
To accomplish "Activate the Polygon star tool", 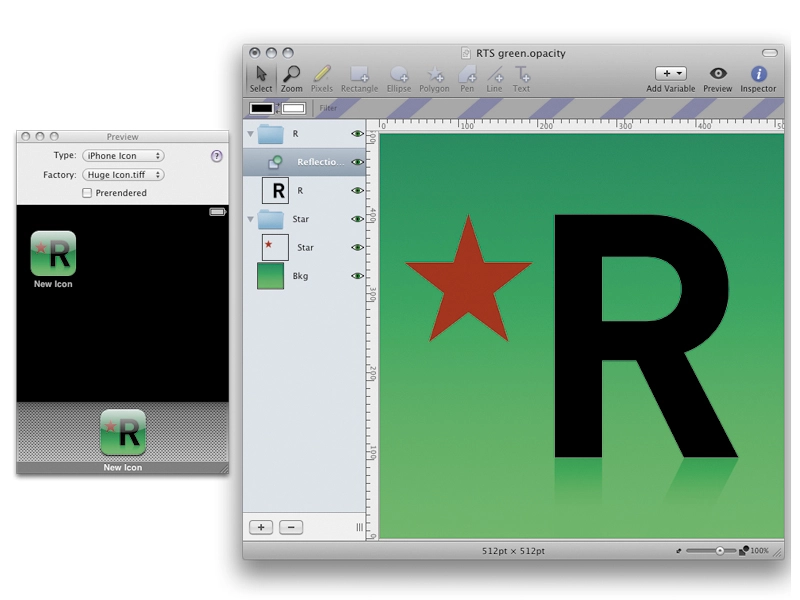I will click(x=434, y=79).
